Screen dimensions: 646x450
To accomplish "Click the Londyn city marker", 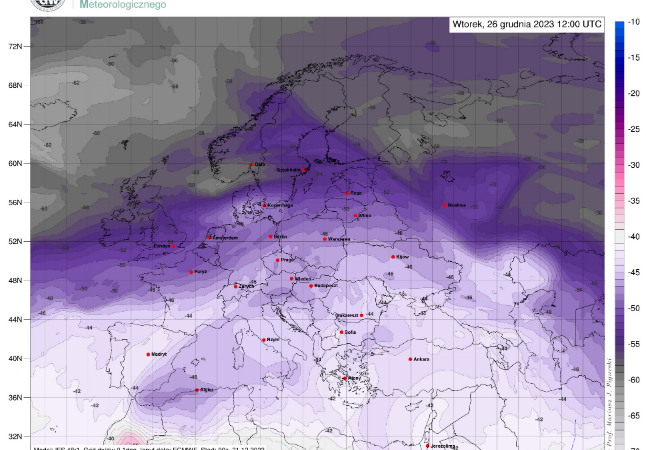I will [173, 246].
